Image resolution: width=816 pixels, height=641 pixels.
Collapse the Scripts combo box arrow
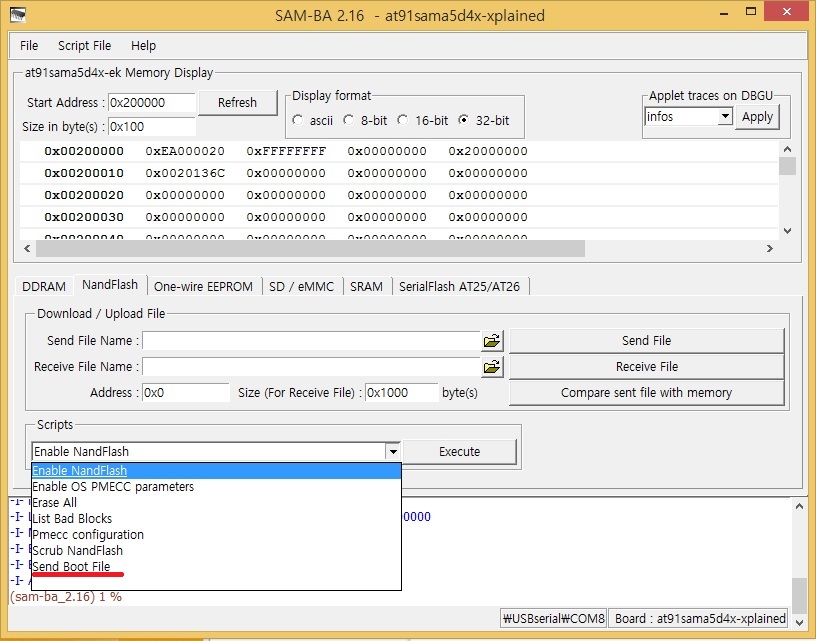393,452
